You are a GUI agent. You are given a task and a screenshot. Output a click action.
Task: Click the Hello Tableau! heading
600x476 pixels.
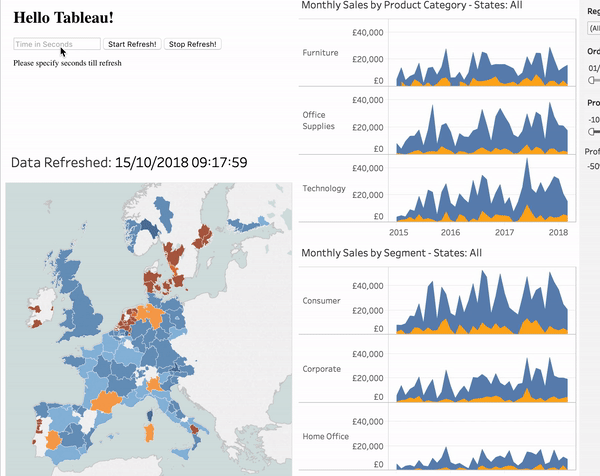click(64, 18)
